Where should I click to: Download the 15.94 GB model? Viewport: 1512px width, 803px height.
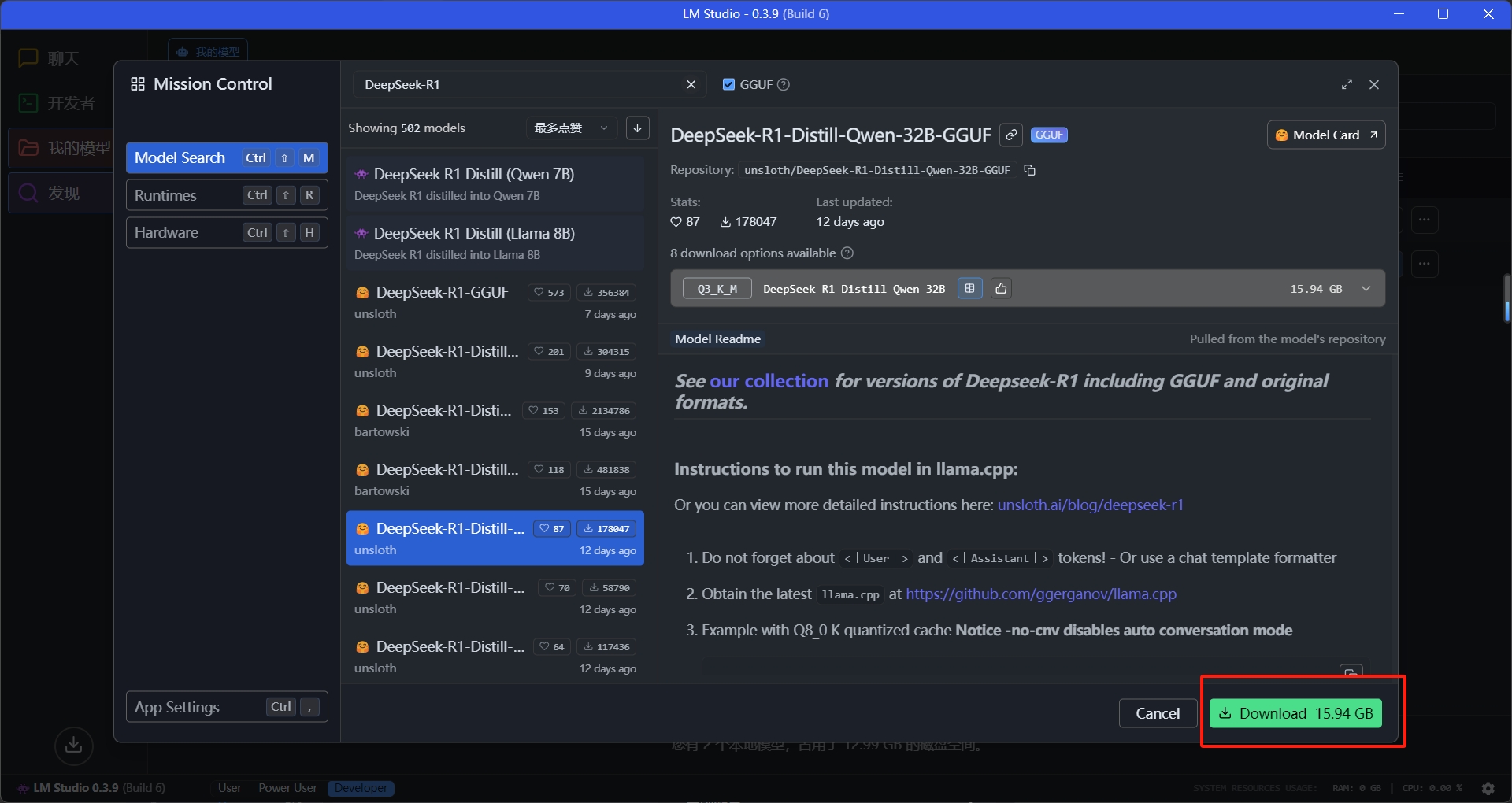(1295, 713)
